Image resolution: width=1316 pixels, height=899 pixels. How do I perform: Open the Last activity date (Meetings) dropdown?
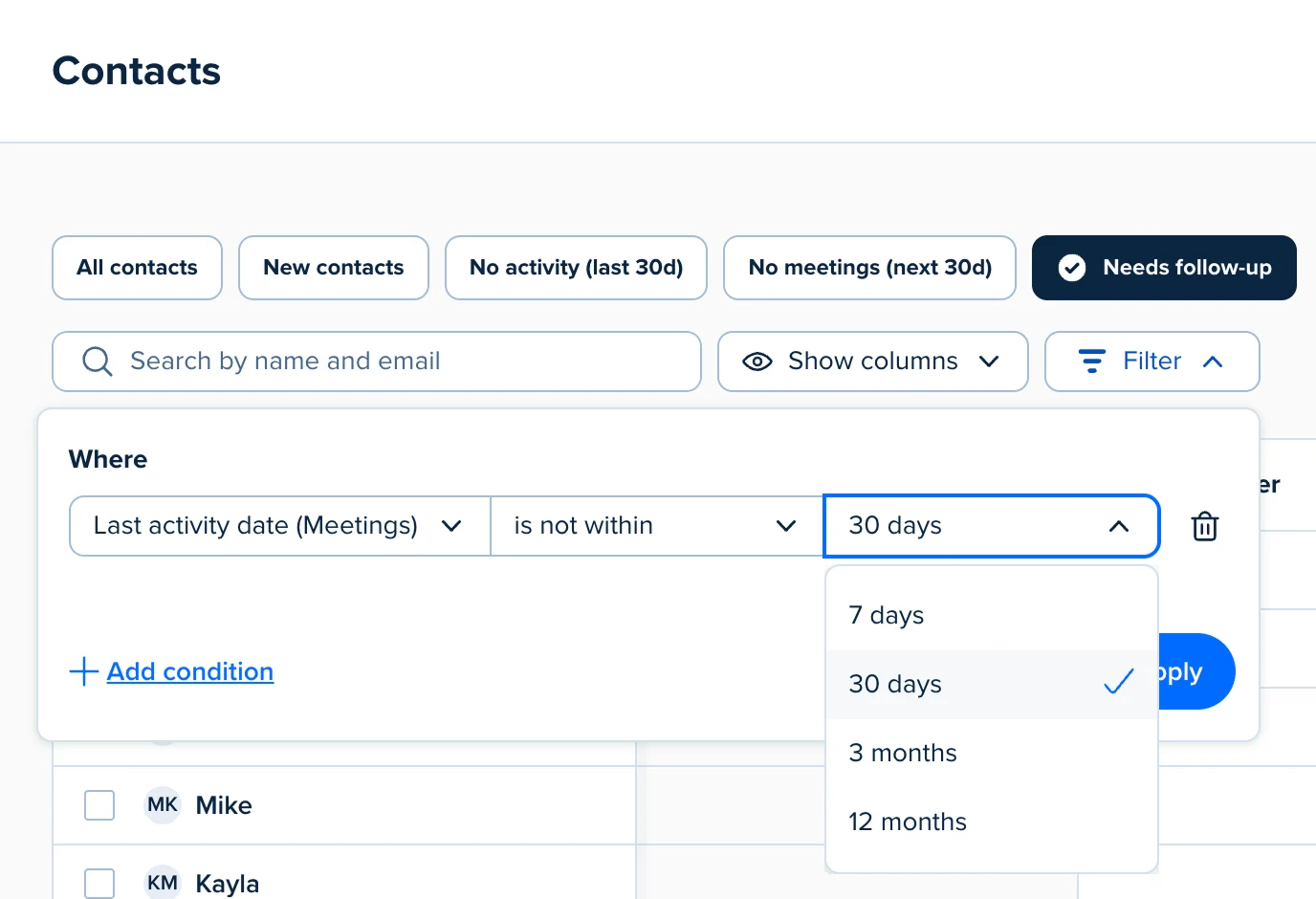[x=277, y=526]
